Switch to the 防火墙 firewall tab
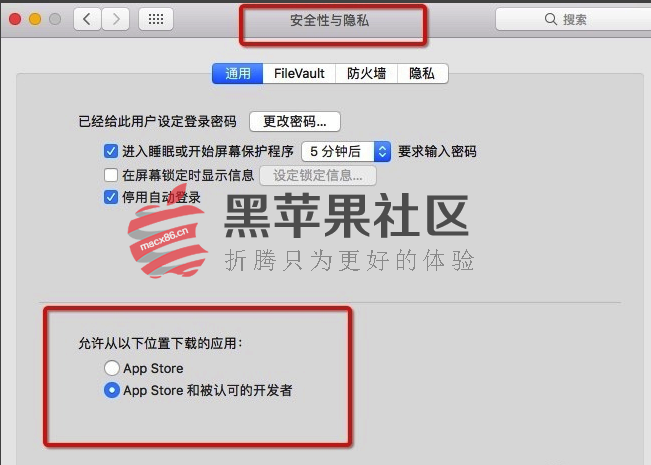Screen dimensions: 651x465 click(367, 73)
